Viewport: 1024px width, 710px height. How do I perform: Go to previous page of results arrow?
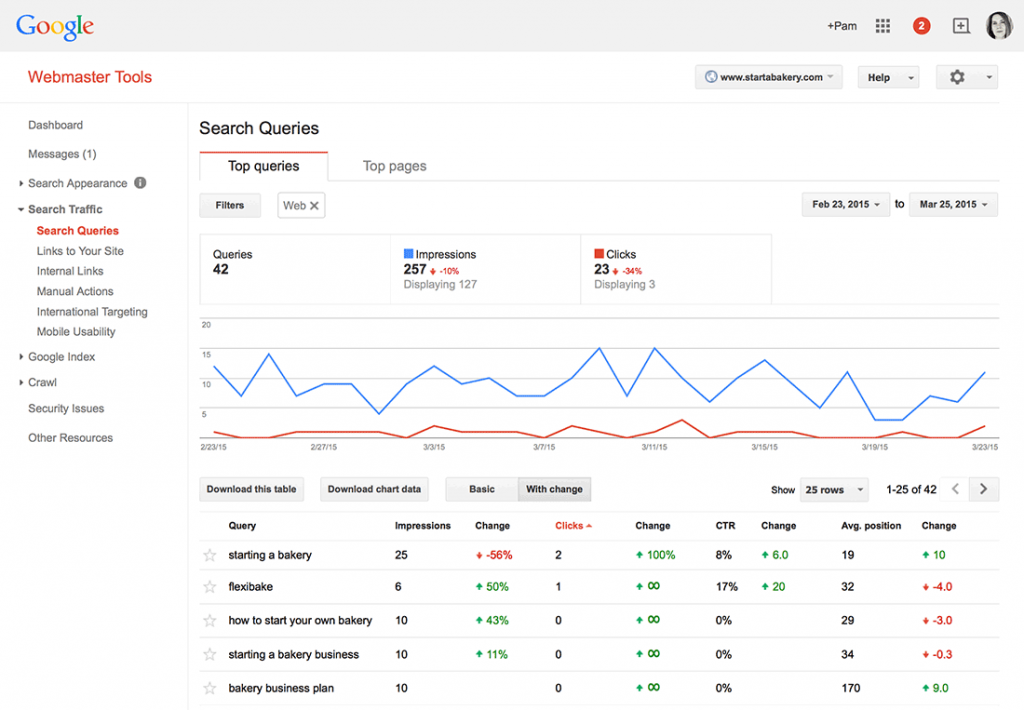(x=955, y=489)
